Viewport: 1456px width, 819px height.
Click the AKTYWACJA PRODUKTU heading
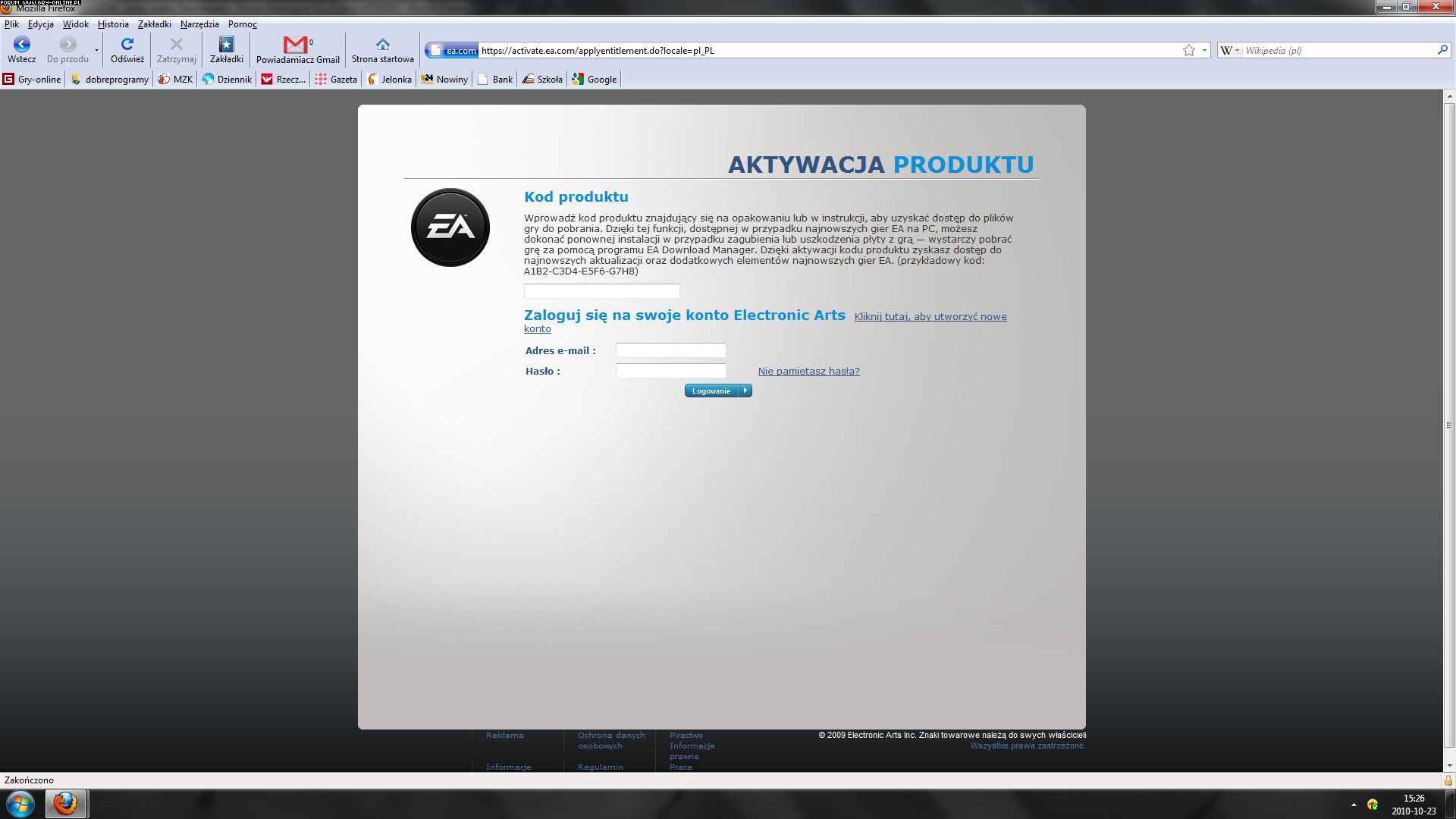[881, 165]
